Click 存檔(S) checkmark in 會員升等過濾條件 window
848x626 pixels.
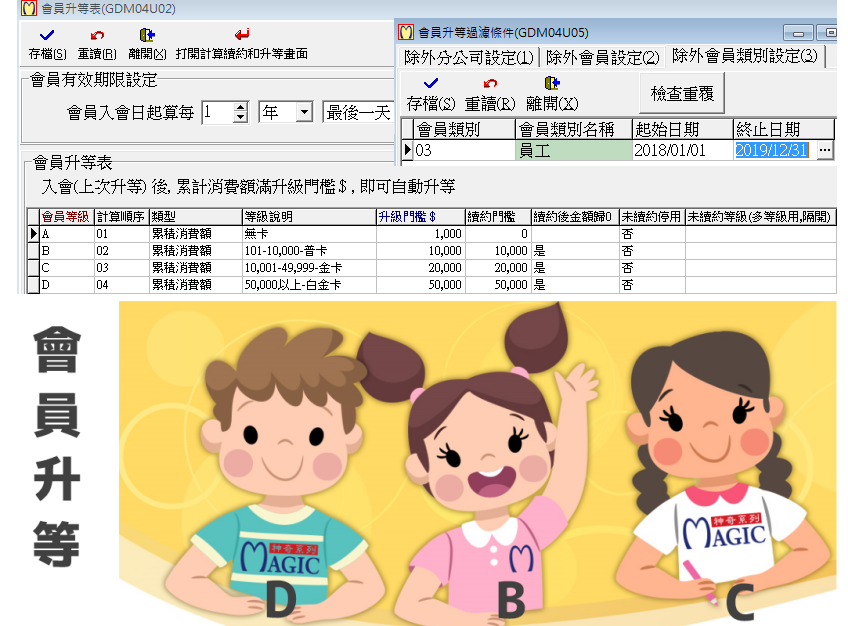[431, 83]
